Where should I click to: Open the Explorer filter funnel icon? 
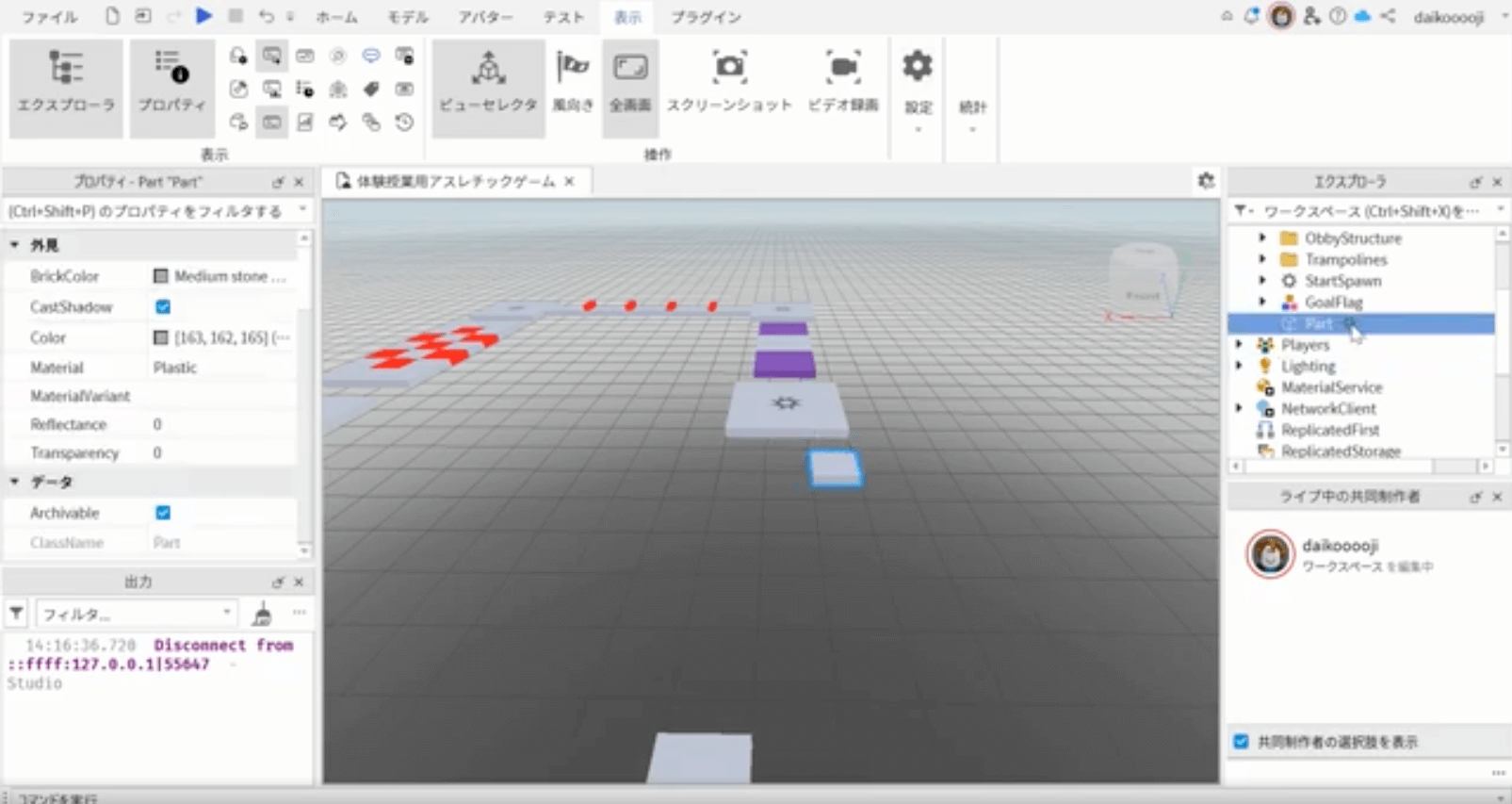pos(1242,211)
